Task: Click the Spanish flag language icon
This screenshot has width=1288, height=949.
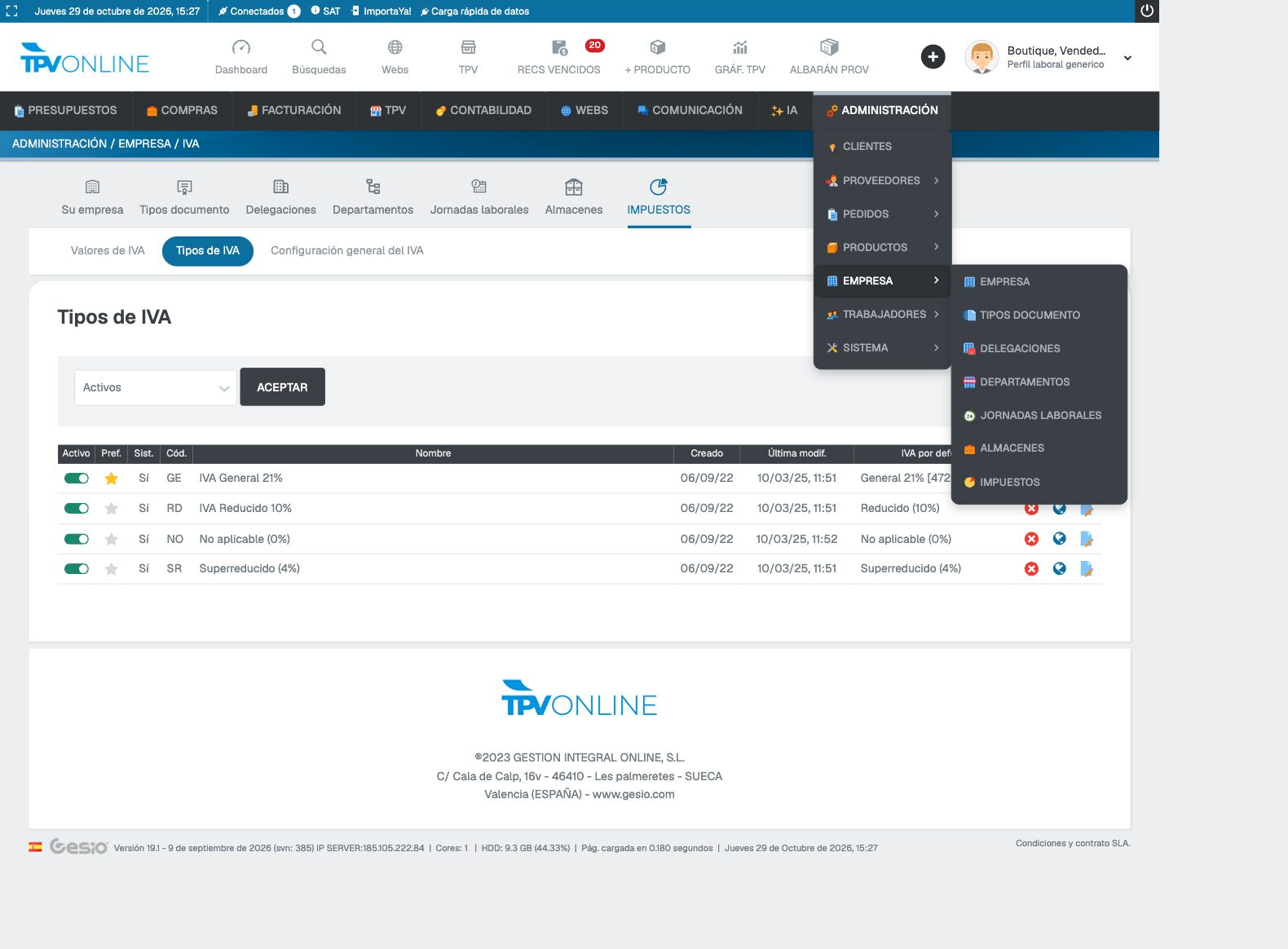Action: (35, 847)
